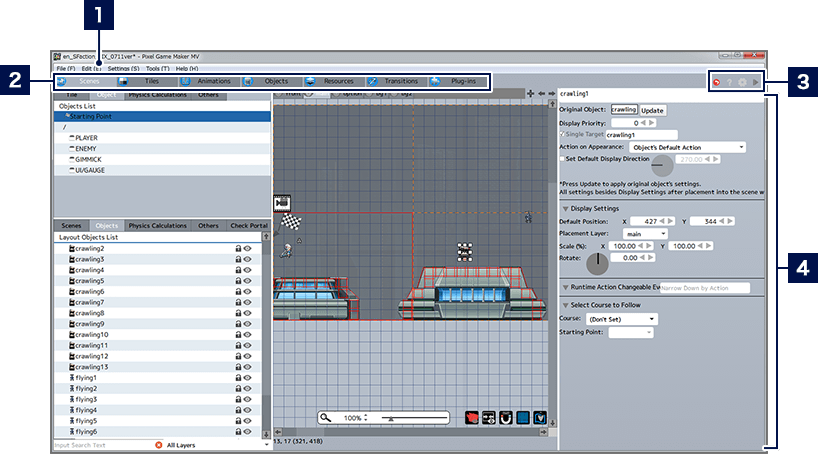
Task: Switch to the Check Portal tab
Action: point(248,225)
